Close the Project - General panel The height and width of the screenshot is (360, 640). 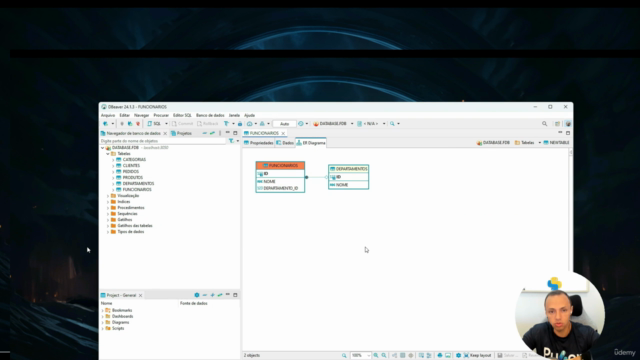point(140,296)
